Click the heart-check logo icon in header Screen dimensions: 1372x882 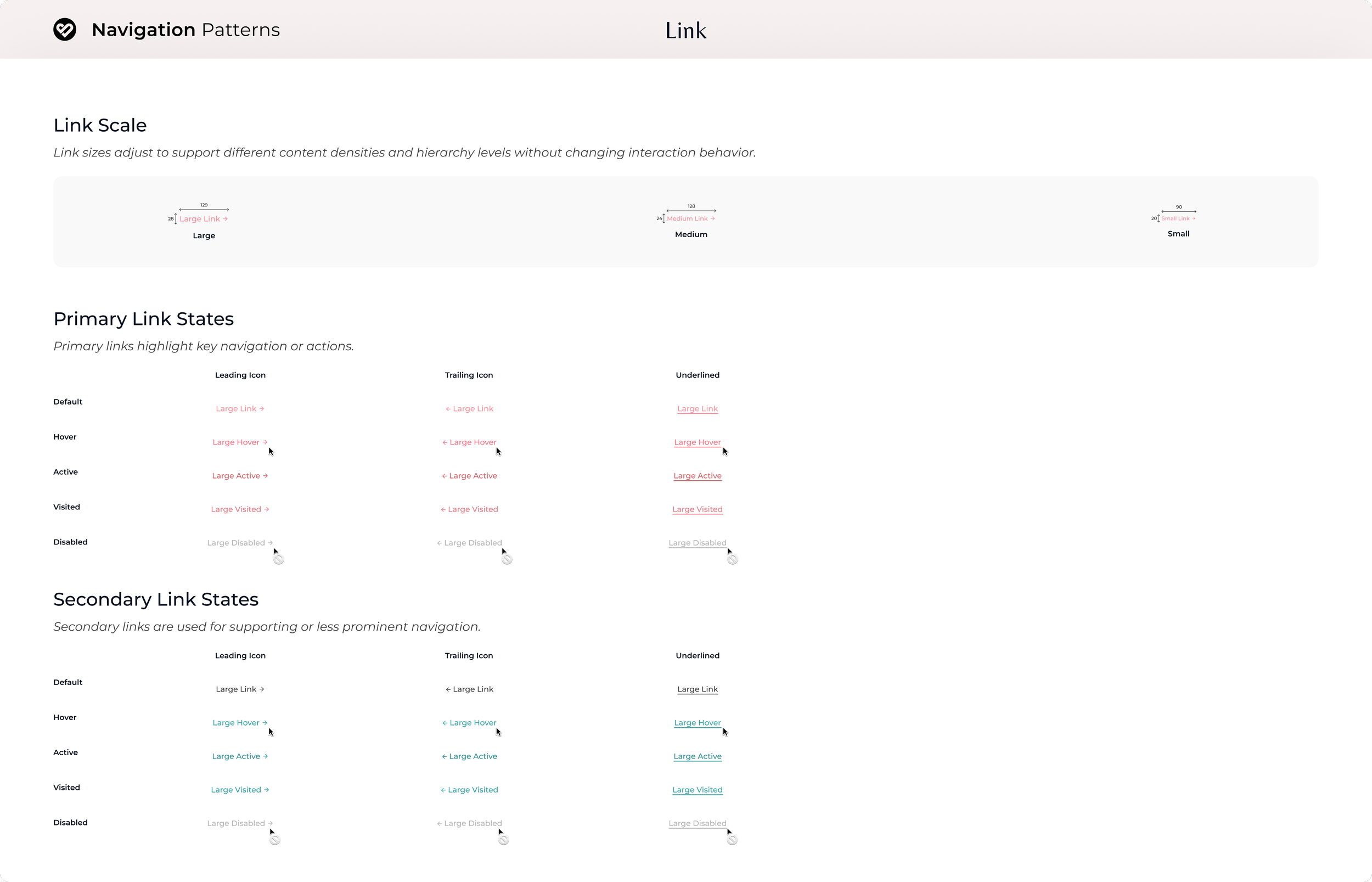click(65, 29)
